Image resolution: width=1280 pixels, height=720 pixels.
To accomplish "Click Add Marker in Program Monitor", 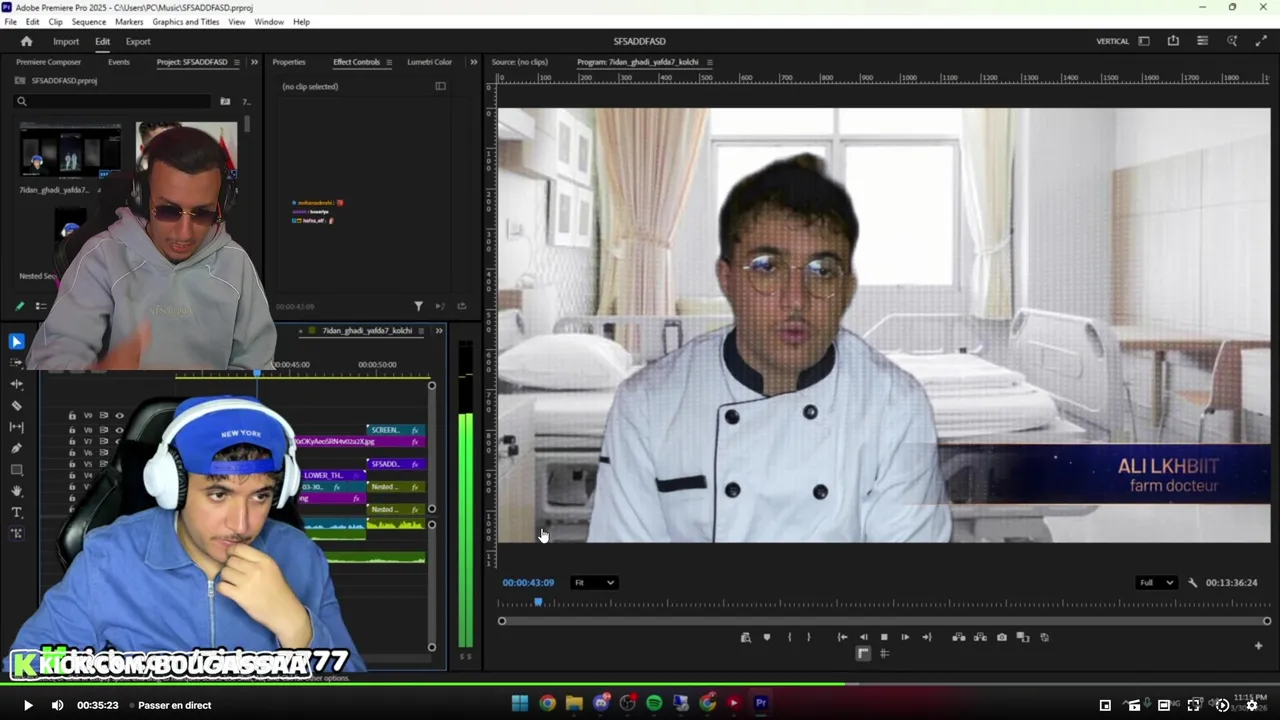I will [x=767, y=637].
